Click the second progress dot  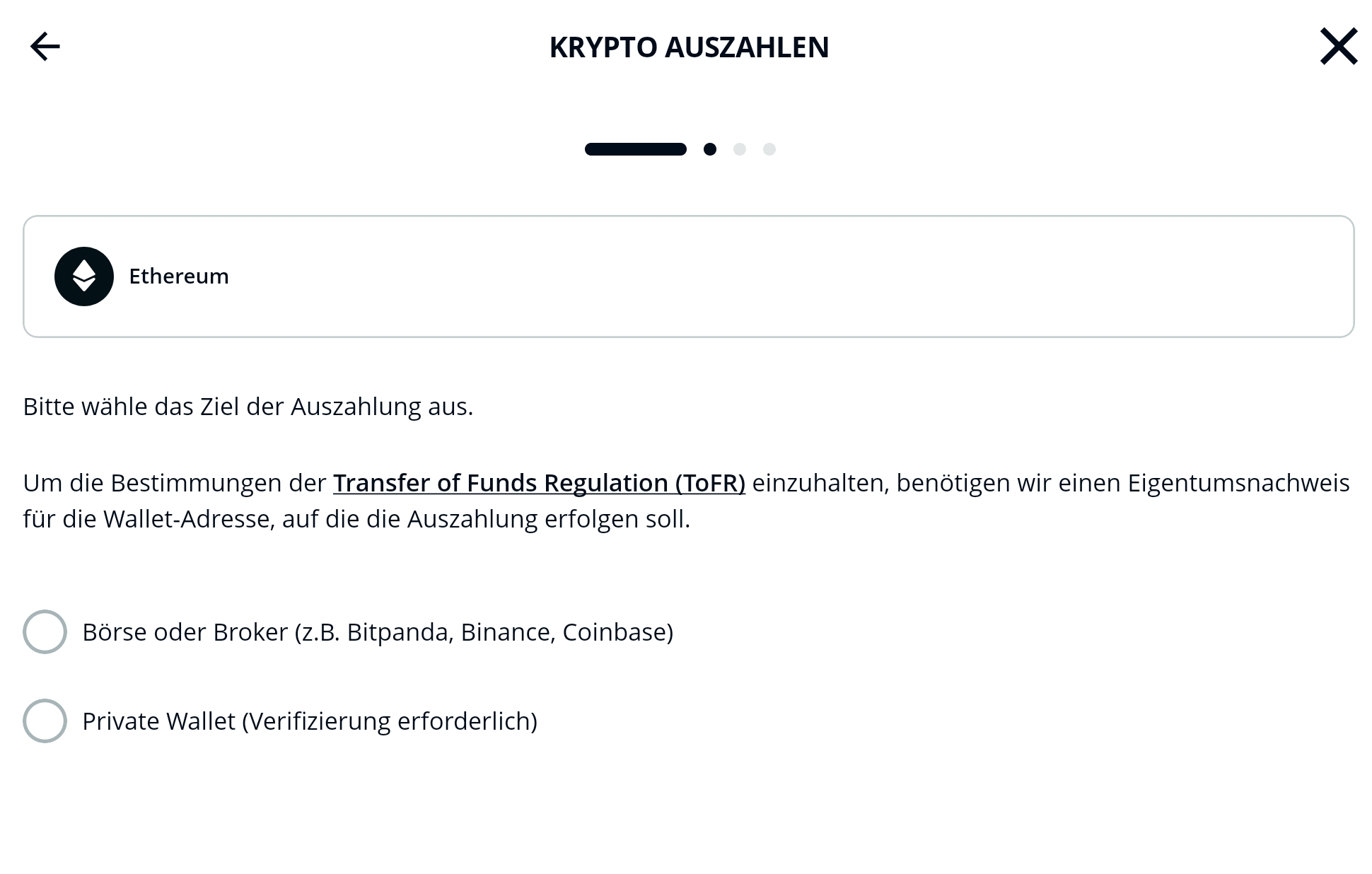[710, 149]
